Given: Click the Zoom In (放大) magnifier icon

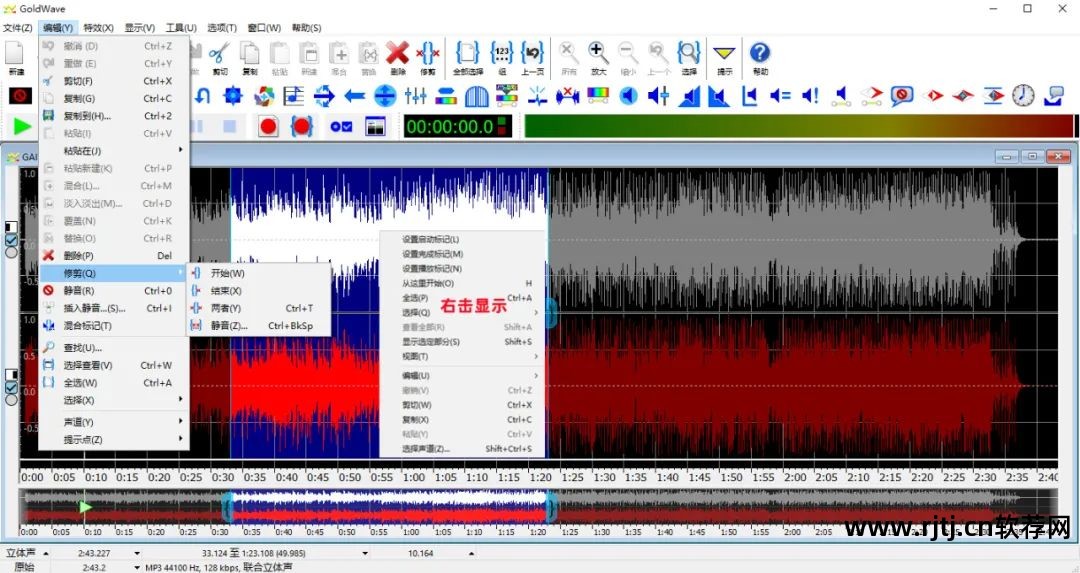Looking at the screenshot, I should (598, 56).
